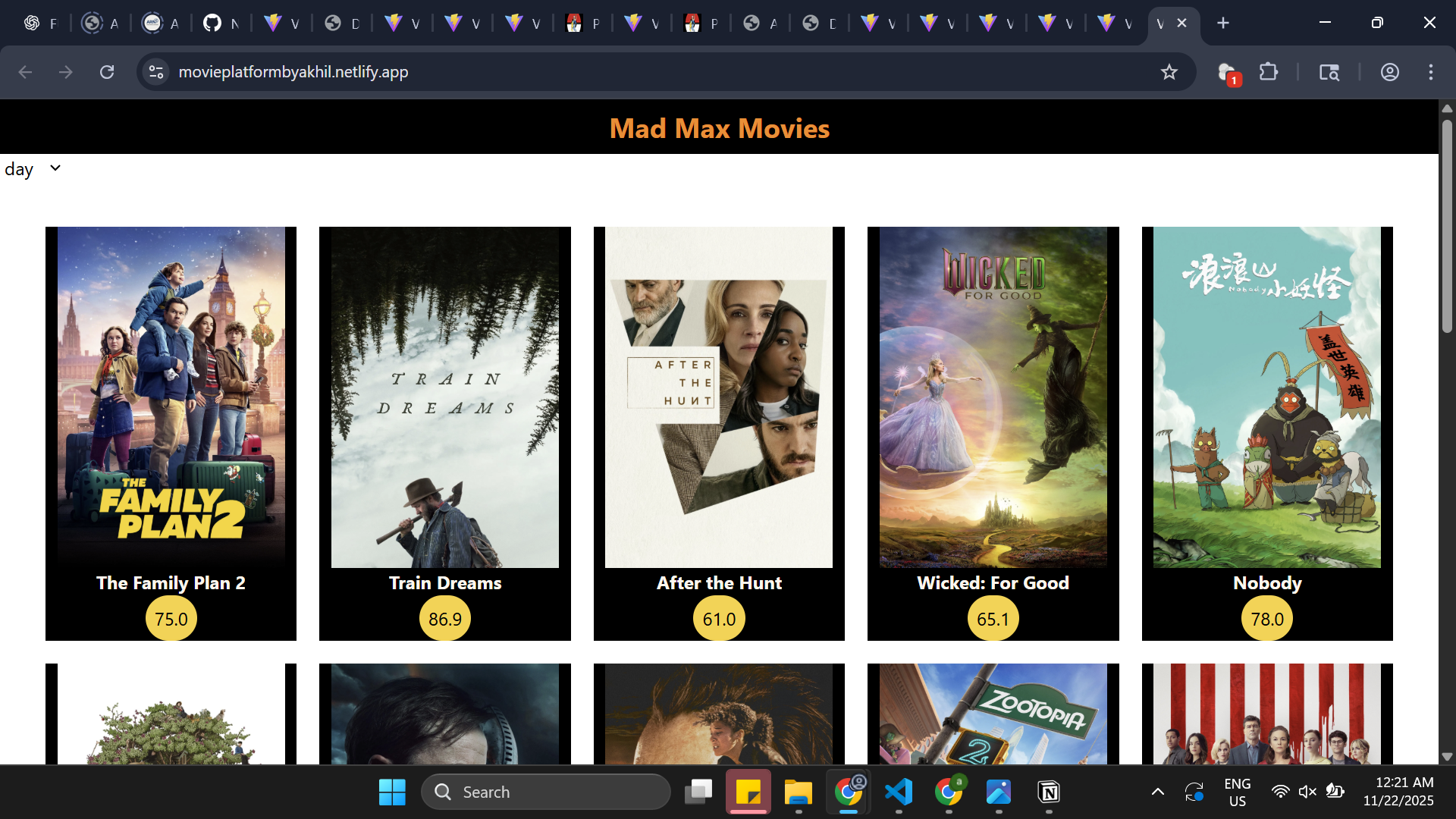Click in the Windows taskbar search field
Viewport: 1456px width, 819px height.
coord(546,791)
